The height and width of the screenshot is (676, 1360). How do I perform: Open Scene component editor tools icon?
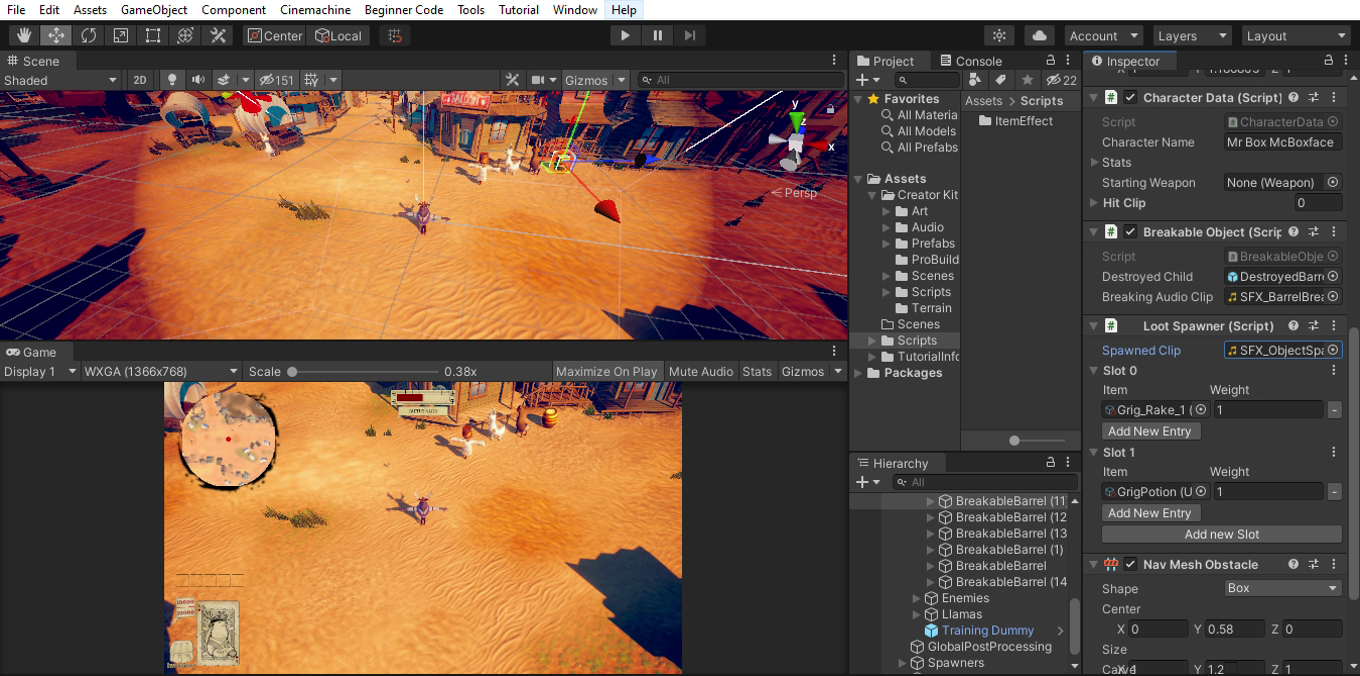point(513,80)
